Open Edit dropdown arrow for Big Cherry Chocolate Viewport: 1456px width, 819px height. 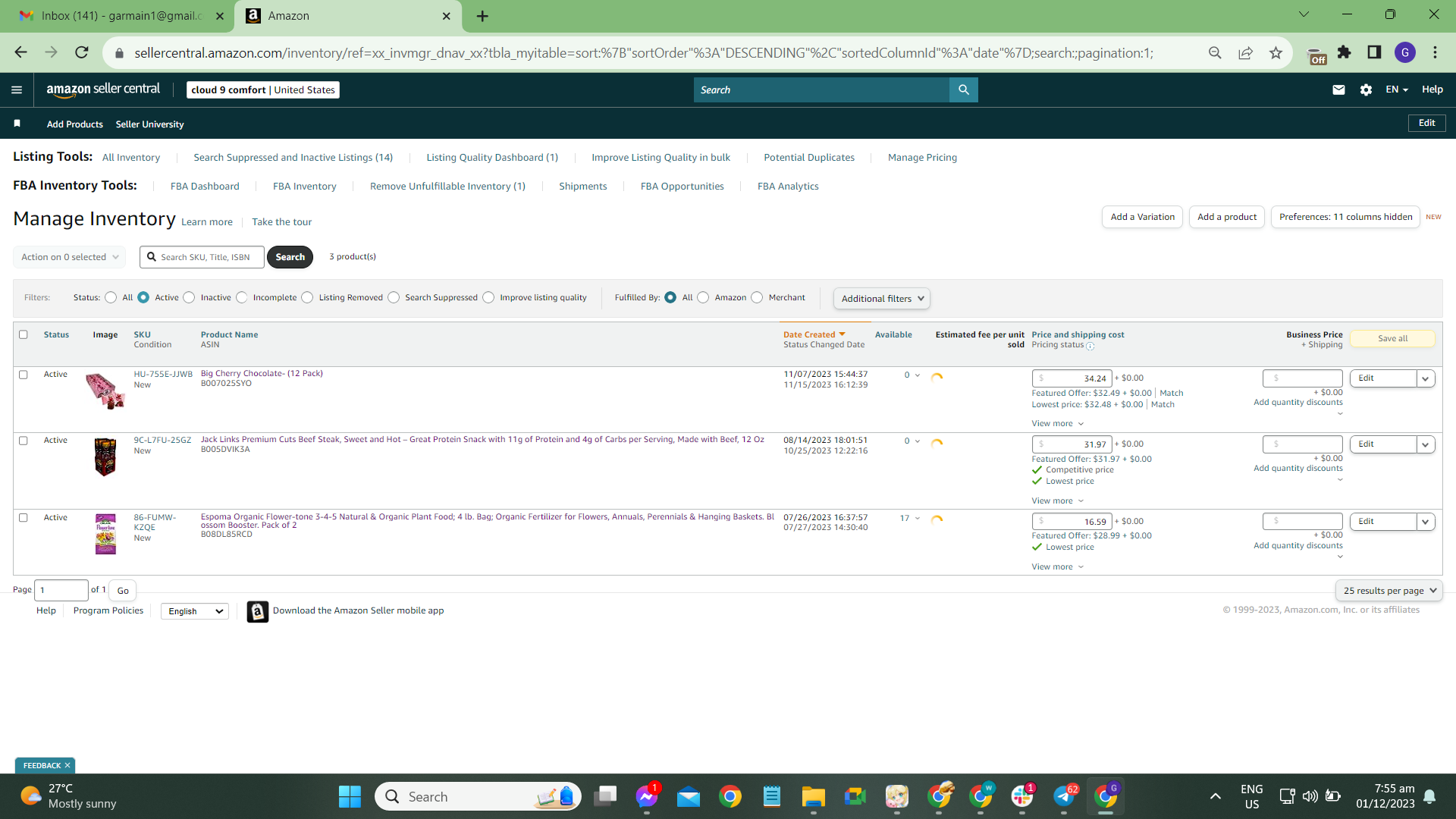[x=1426, y=378]
